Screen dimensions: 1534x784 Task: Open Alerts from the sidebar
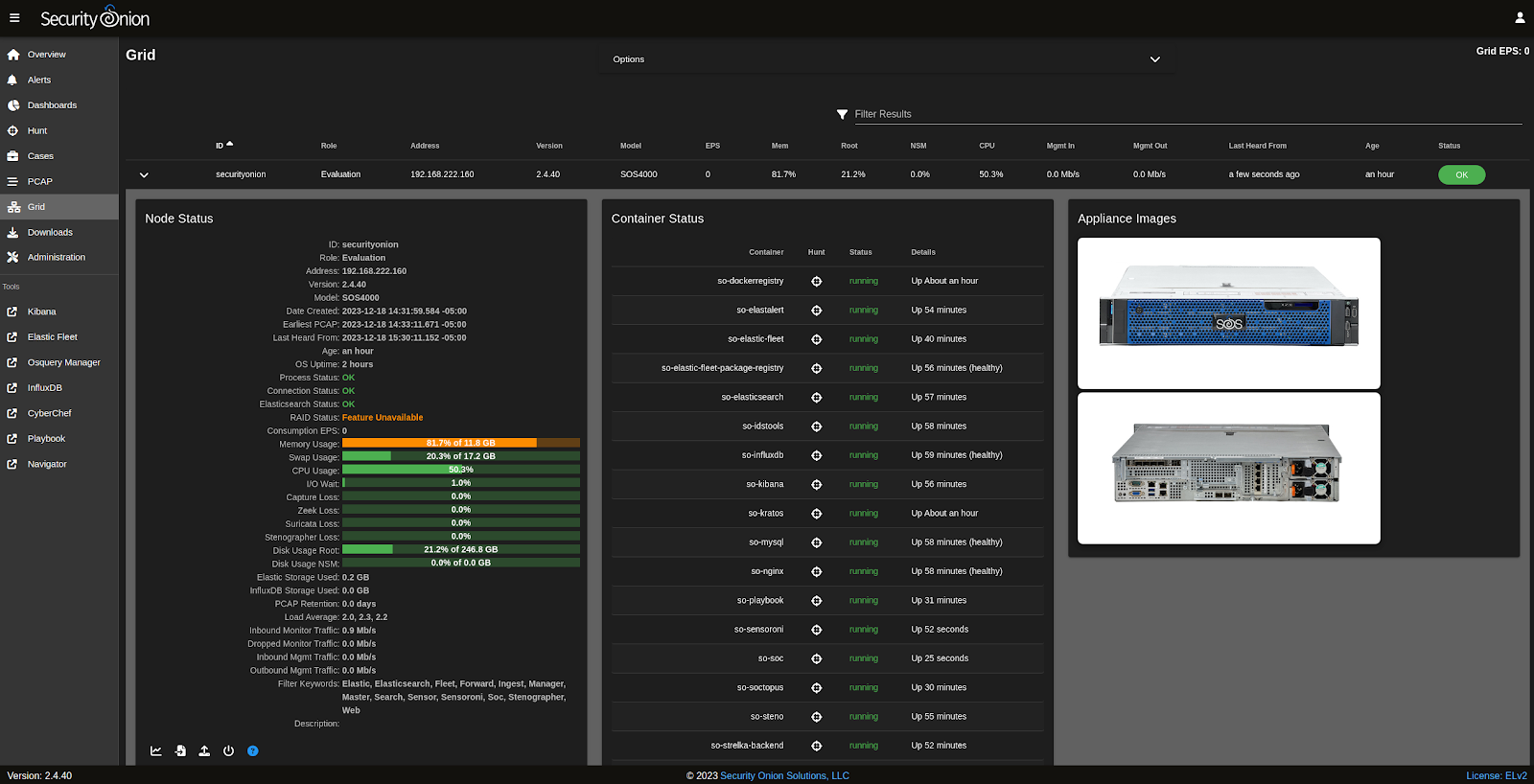click(x=59, y=81)
